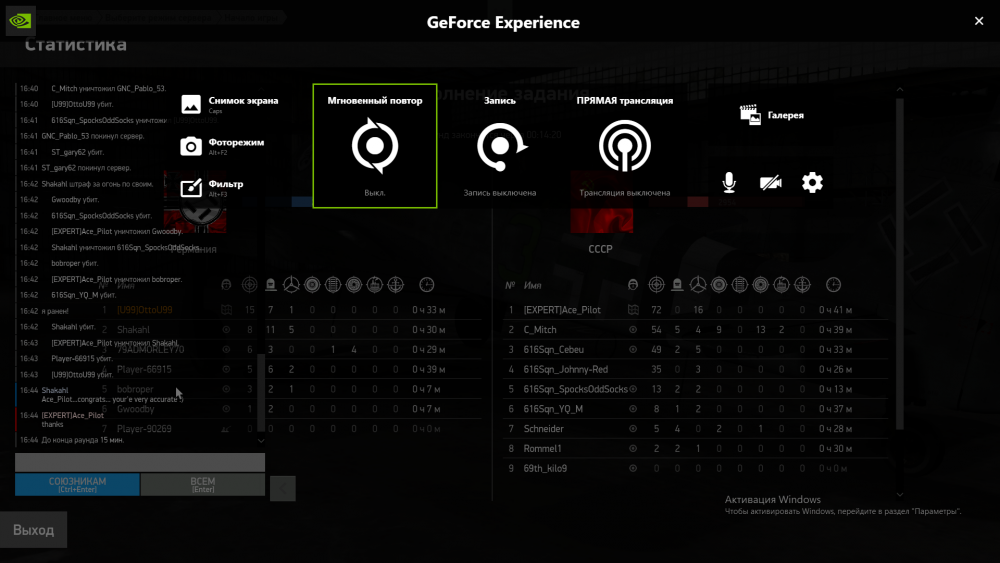This screenshot has height=563, width=1000.
Task: Click the statistics panel scrollbar
Action: point(900,261)
